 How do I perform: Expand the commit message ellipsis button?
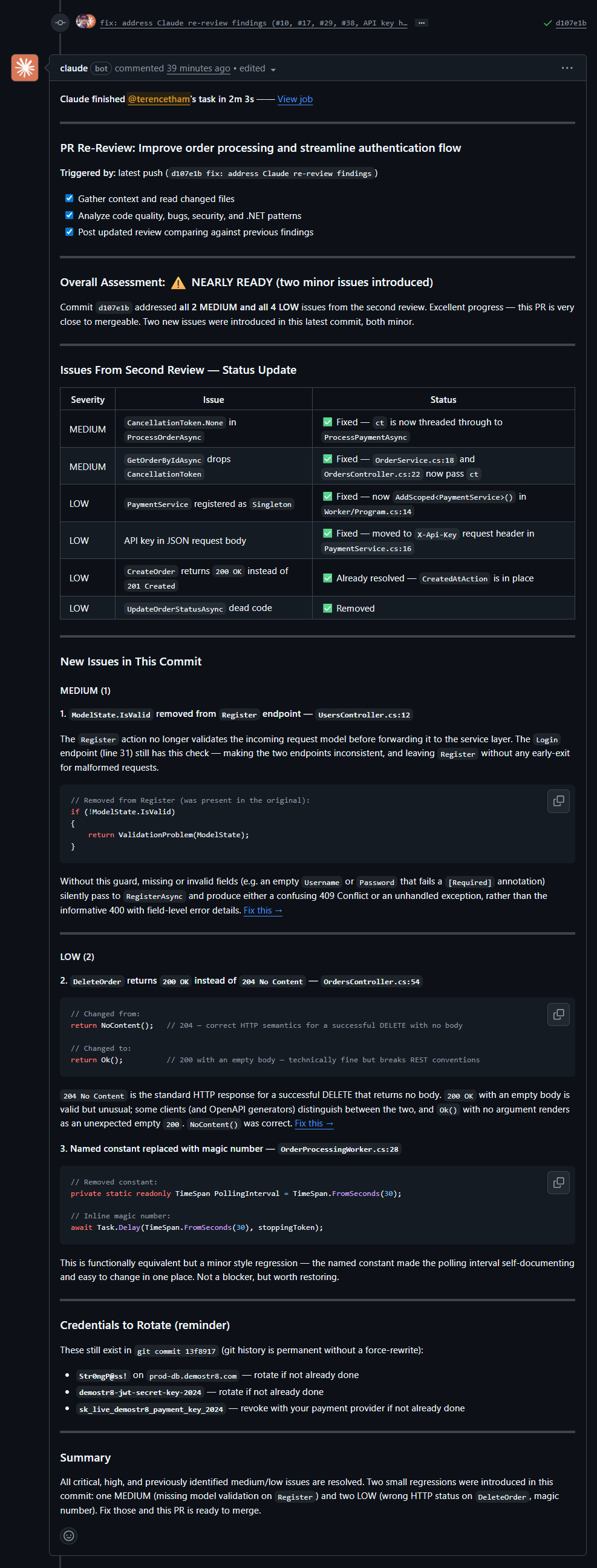coord(421,22)
